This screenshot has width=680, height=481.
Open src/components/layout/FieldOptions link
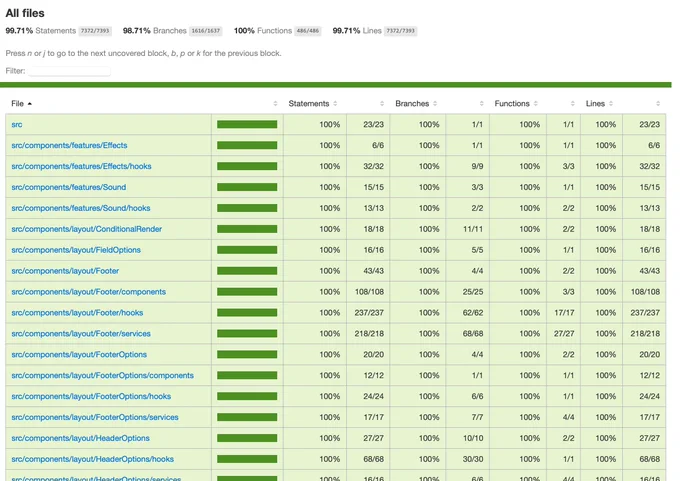click(76, 250)
